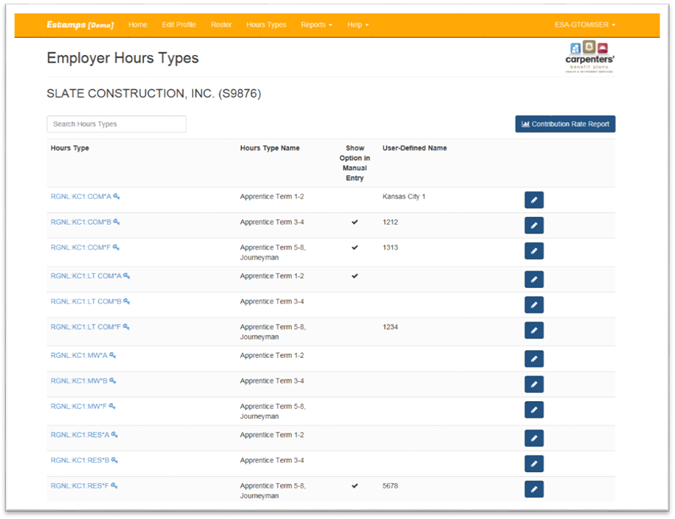The height and width of the screenshot is (519, 675).
Task: Edit the RGNL:KC1:LT COM*B row
Action: (x=534, y=305)
